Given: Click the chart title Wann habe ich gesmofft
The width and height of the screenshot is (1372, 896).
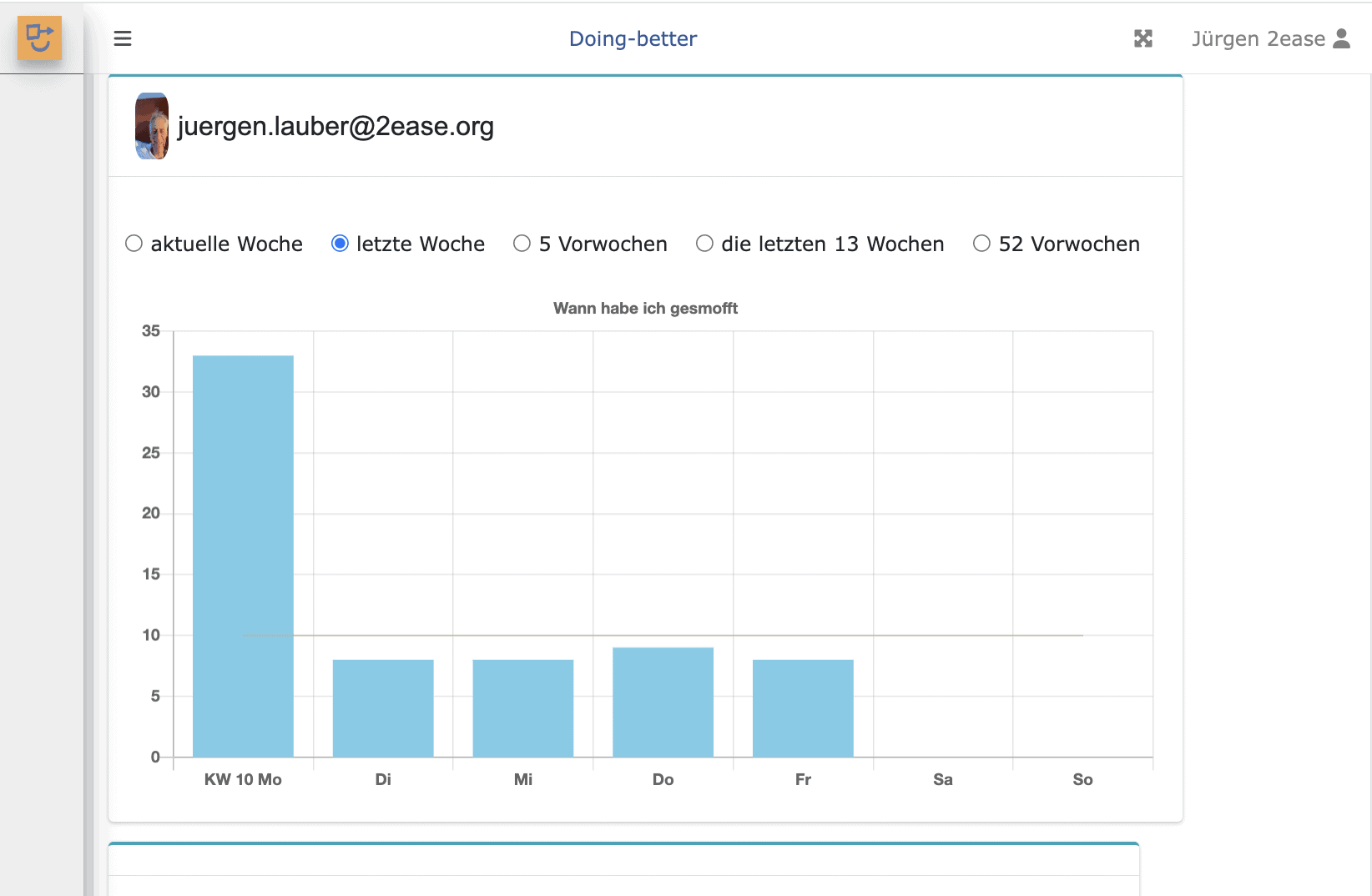Looking at the screenshot, I should pyautogui.click(x=645, y=309).
